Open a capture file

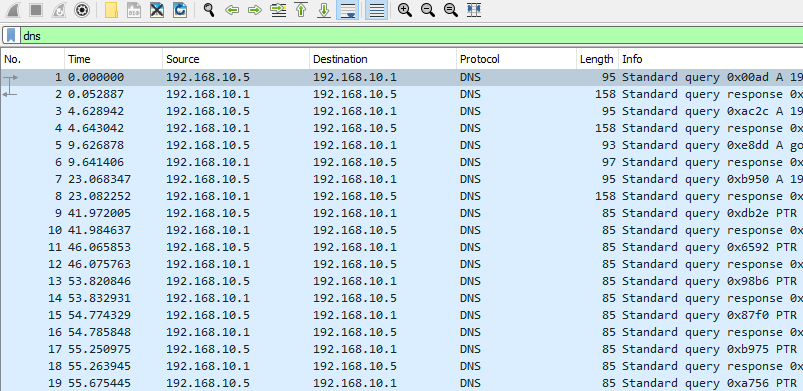pos(111,10)
